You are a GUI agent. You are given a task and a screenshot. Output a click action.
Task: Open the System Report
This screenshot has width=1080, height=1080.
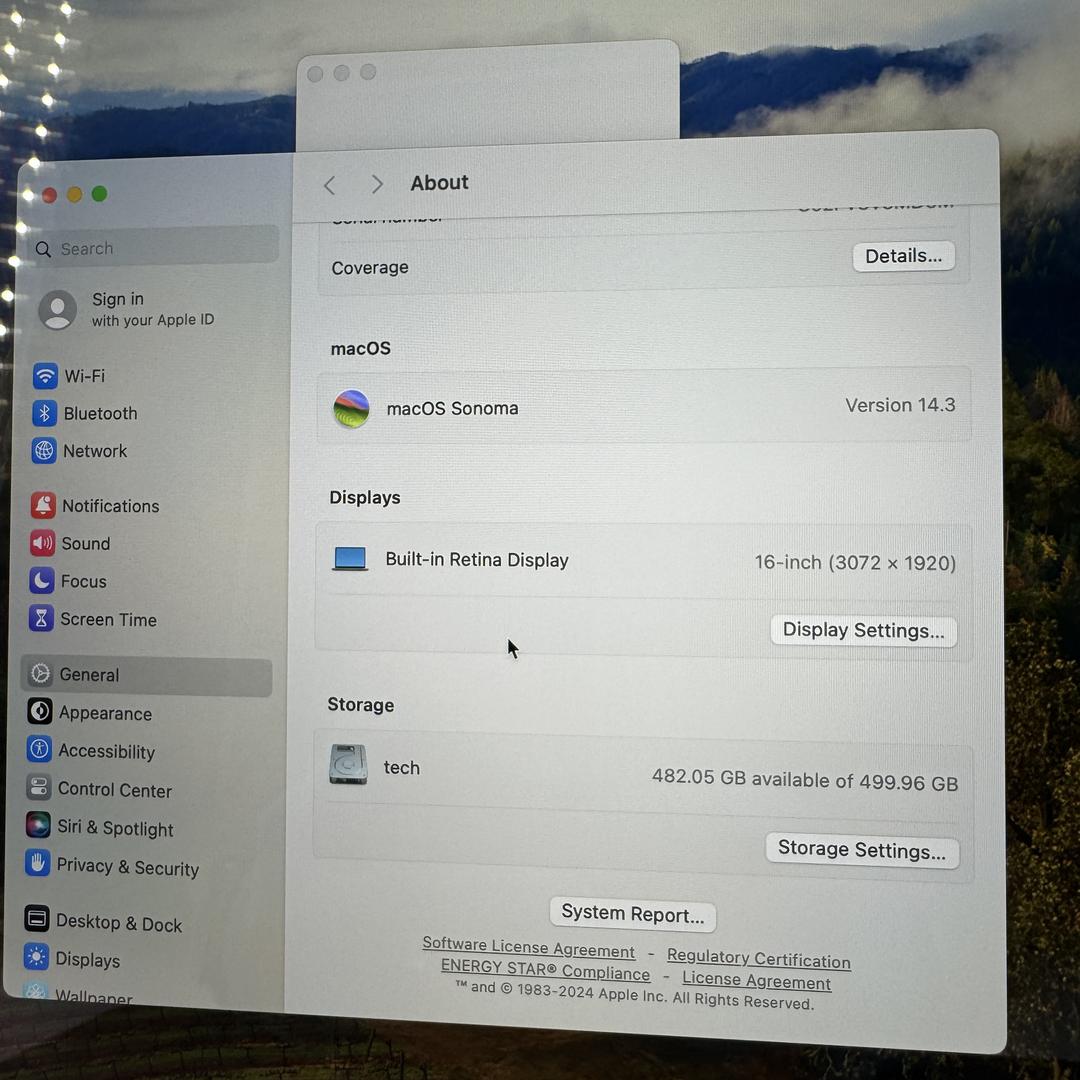[x=632, y=914]
